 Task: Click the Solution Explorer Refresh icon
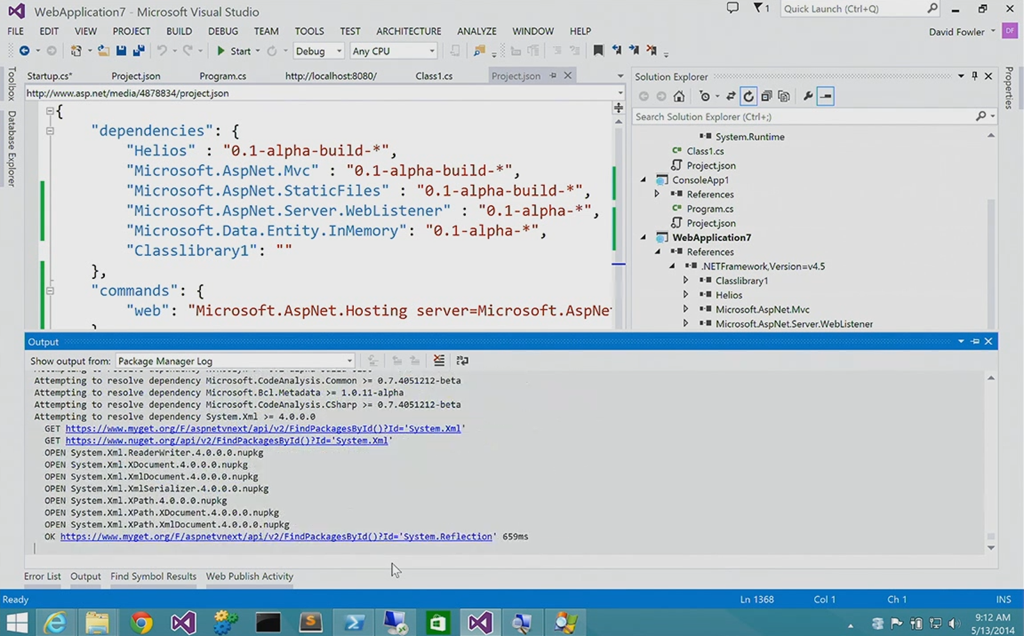coord(748,97)
